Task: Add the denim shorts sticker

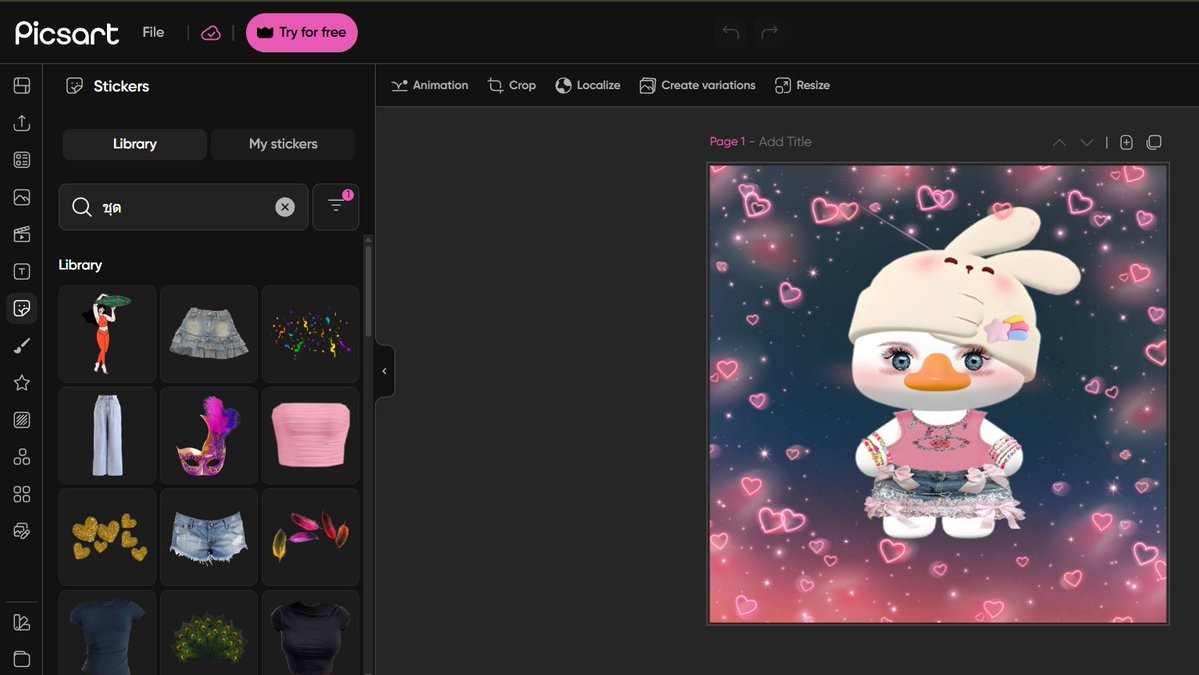Action: tap(209, 537)
